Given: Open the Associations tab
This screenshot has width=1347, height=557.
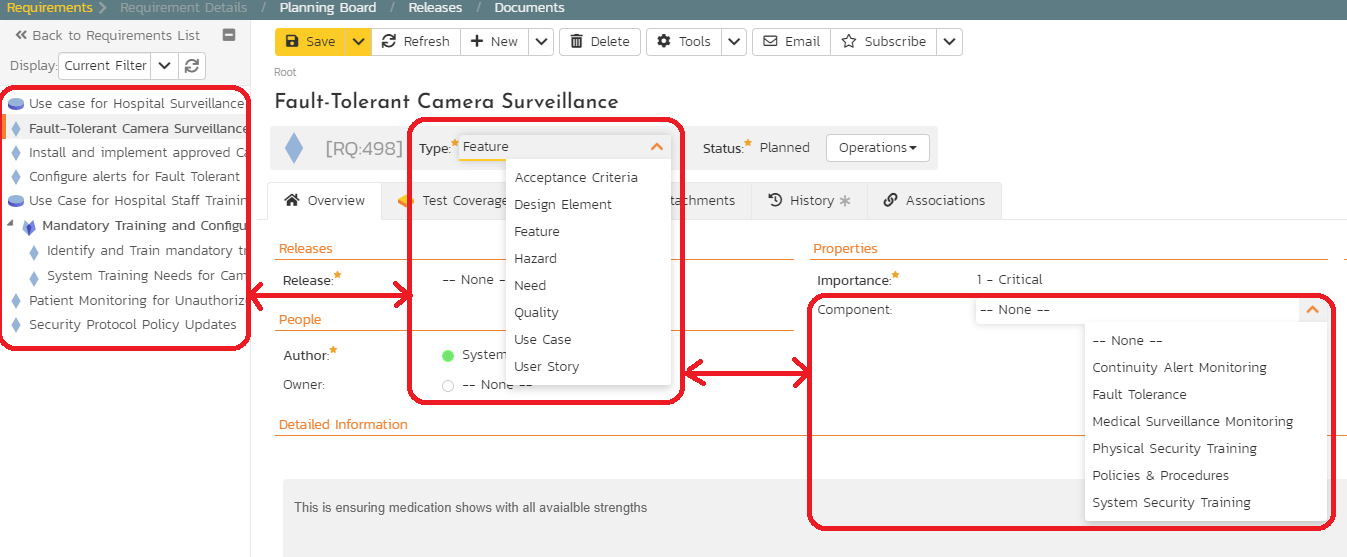Looking at the screenshot, I should click(x=934, y=200).
